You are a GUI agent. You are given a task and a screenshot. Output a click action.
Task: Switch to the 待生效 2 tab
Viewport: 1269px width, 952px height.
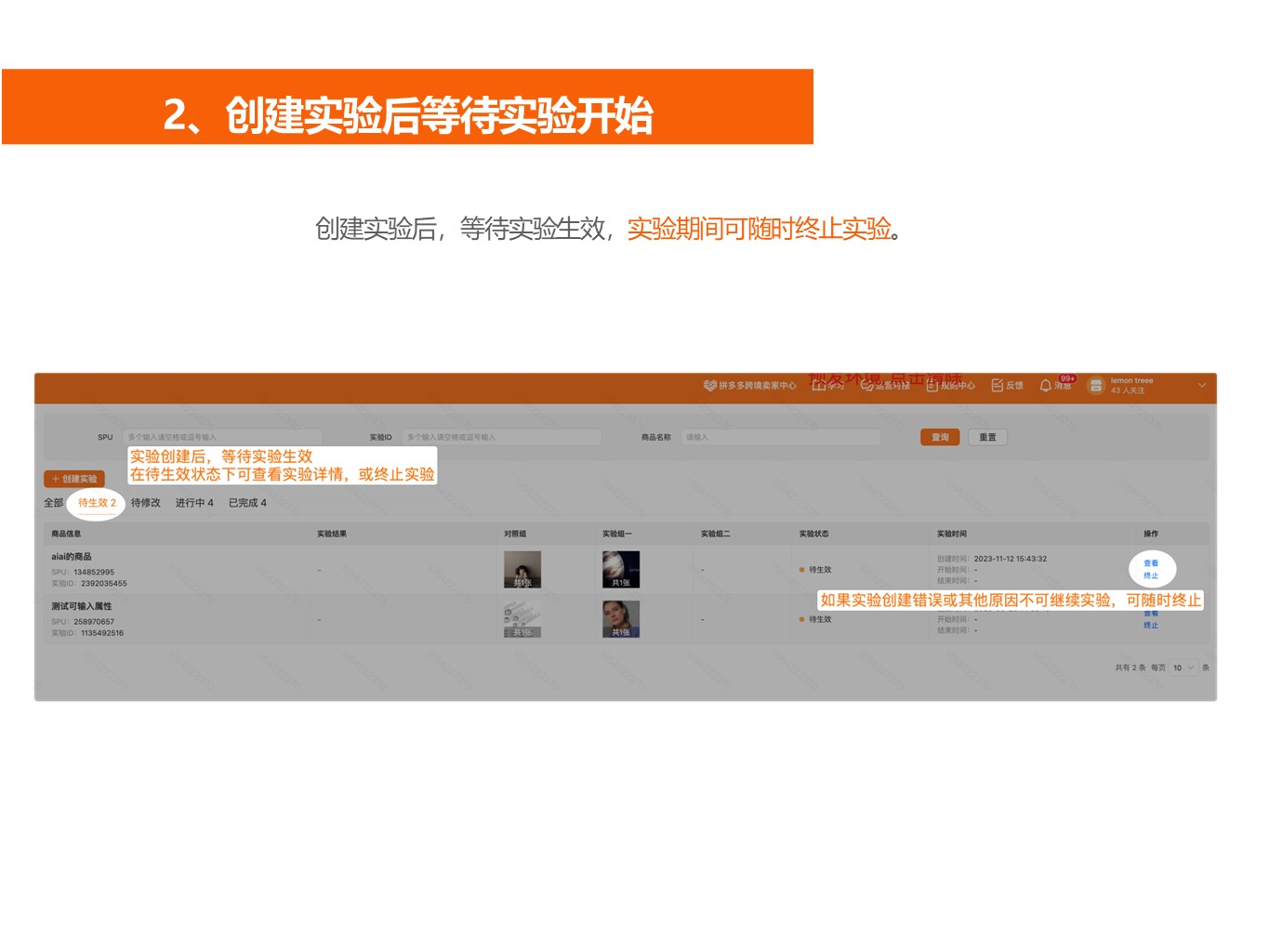[x=97, y=503]
